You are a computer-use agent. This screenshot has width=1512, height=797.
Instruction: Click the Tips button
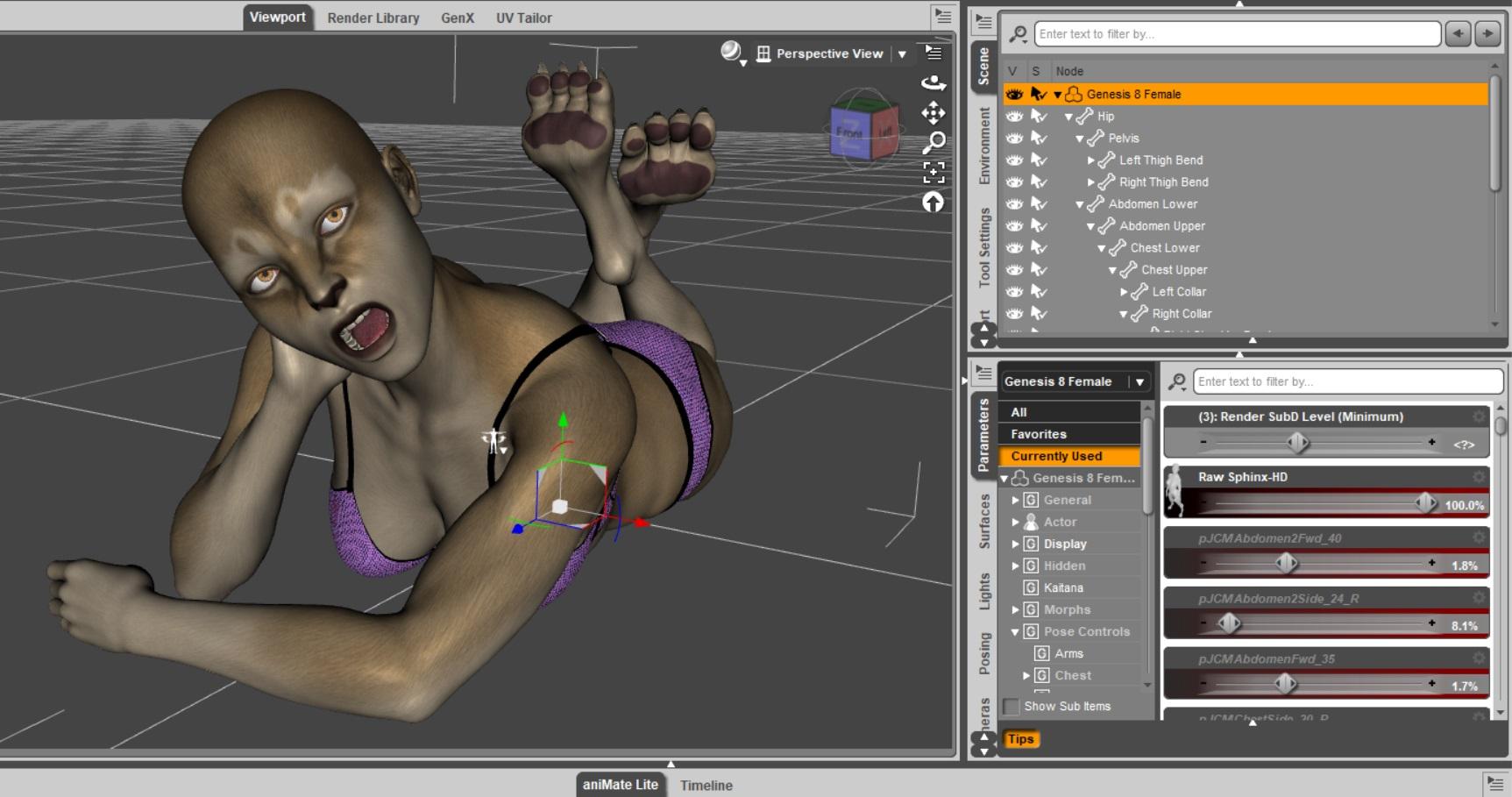tap(1020, 739)
